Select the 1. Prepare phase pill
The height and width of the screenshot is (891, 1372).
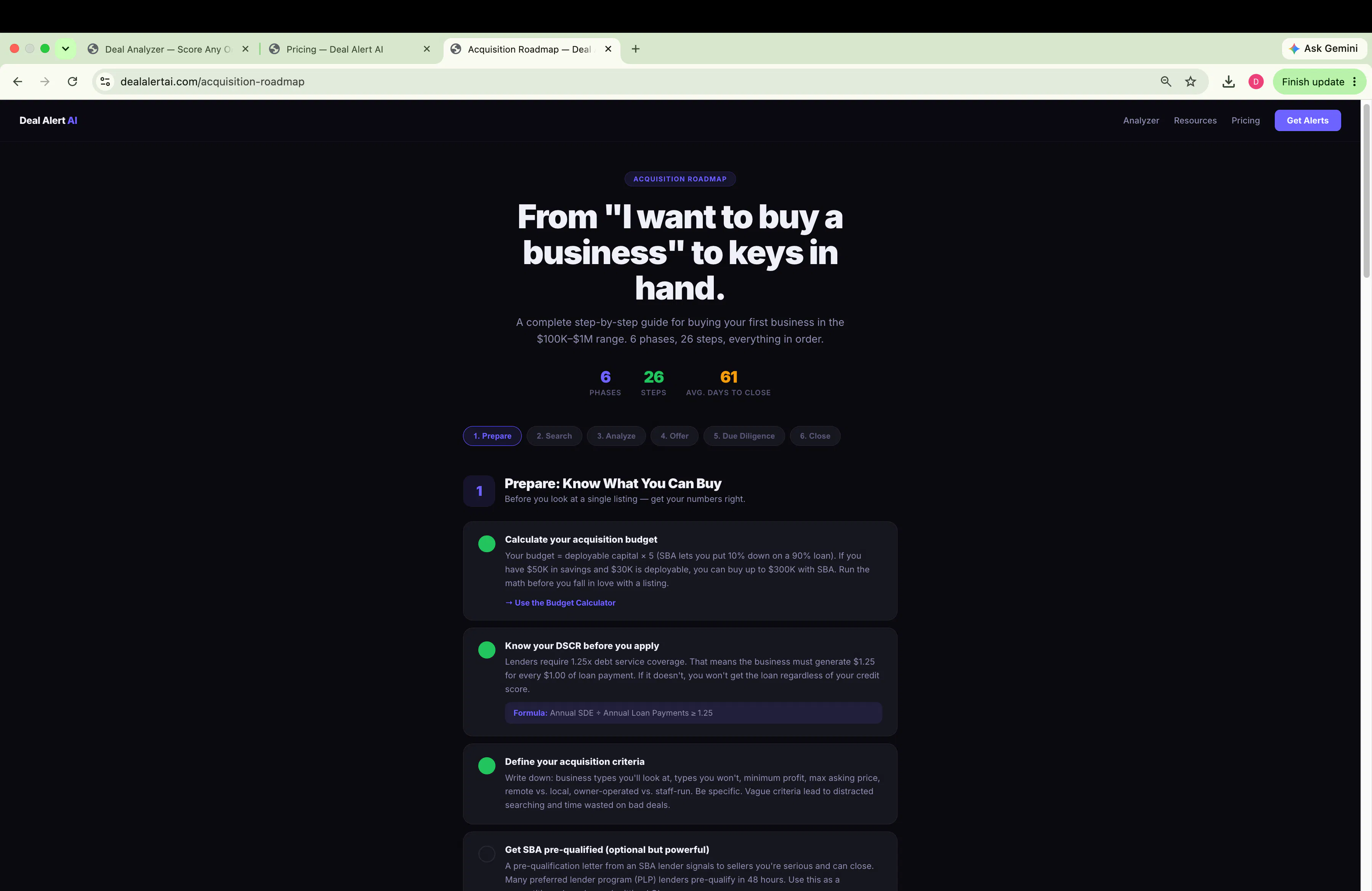[x=492, y=436]
